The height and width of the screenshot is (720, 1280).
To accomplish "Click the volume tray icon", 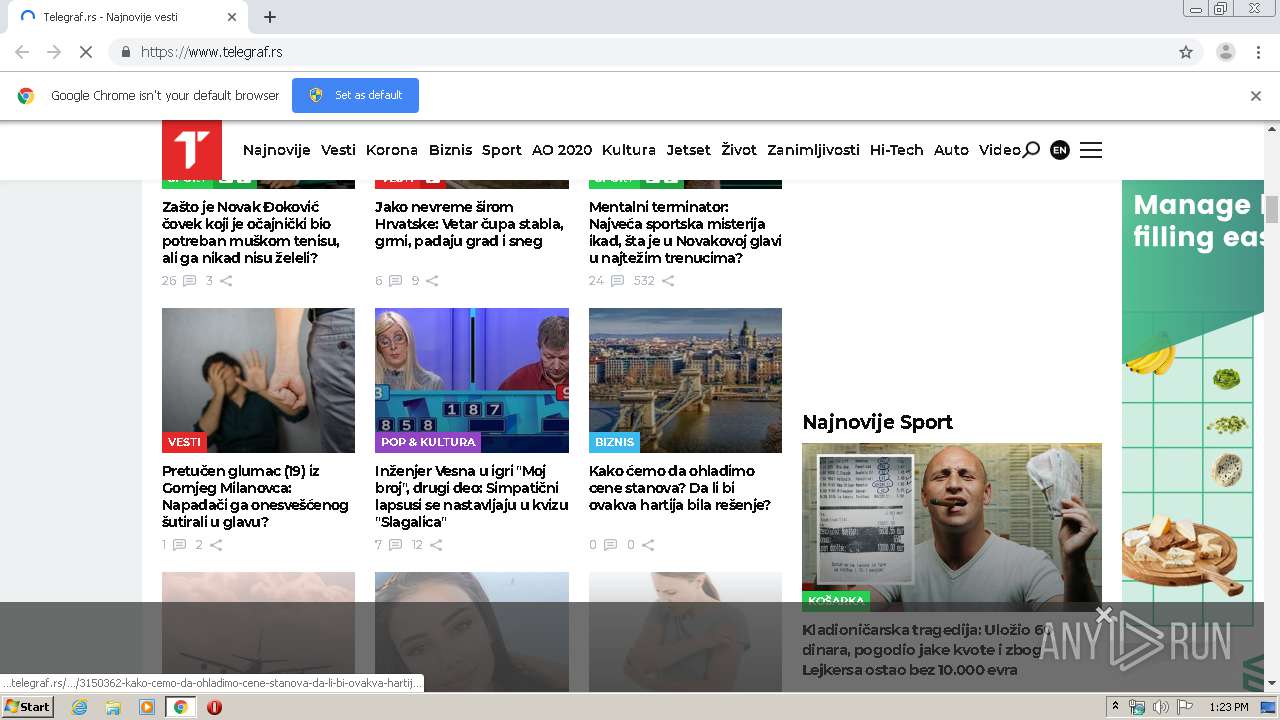I will click(1160, 707).
